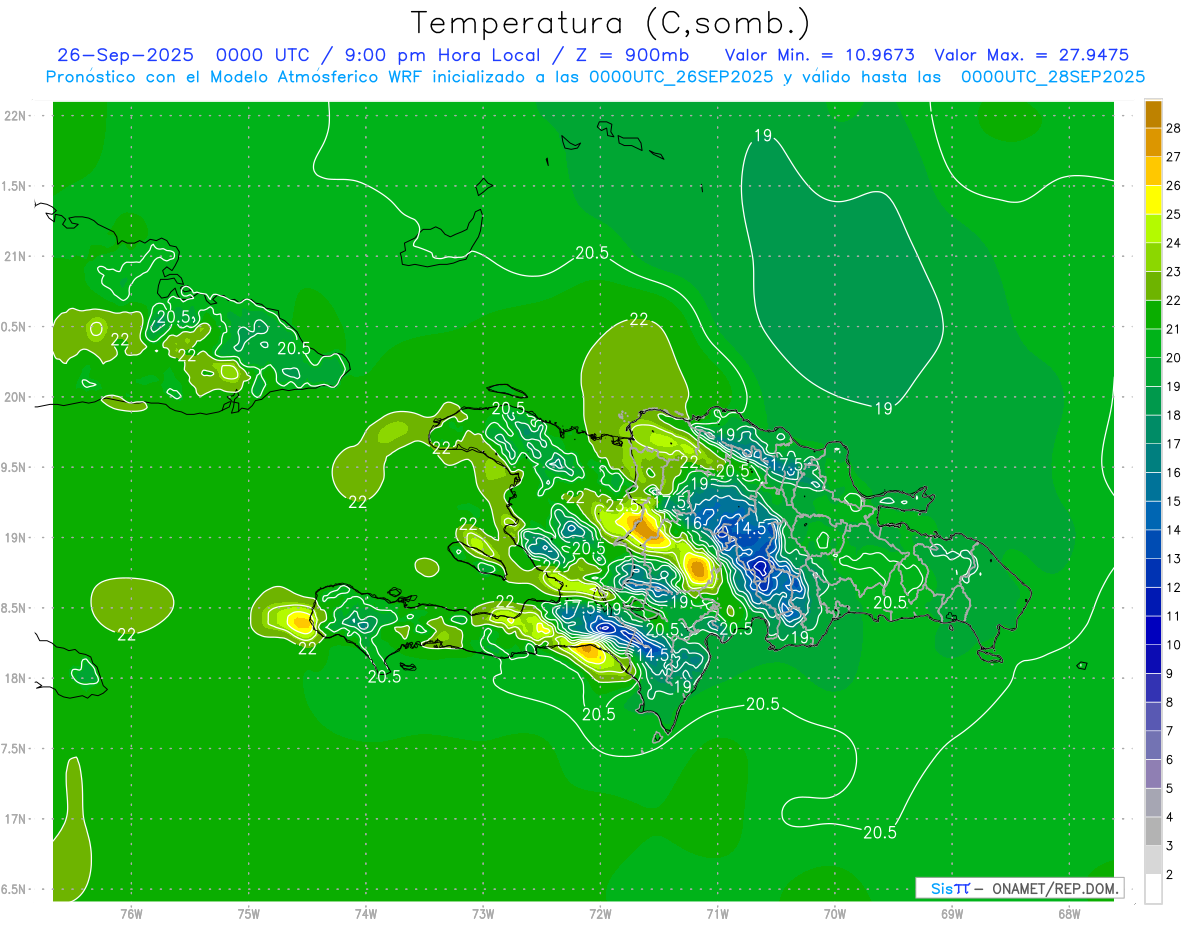The image size is (1200, 927).
Task: Click the color scale label 7
Action: tap(1170, 731)
